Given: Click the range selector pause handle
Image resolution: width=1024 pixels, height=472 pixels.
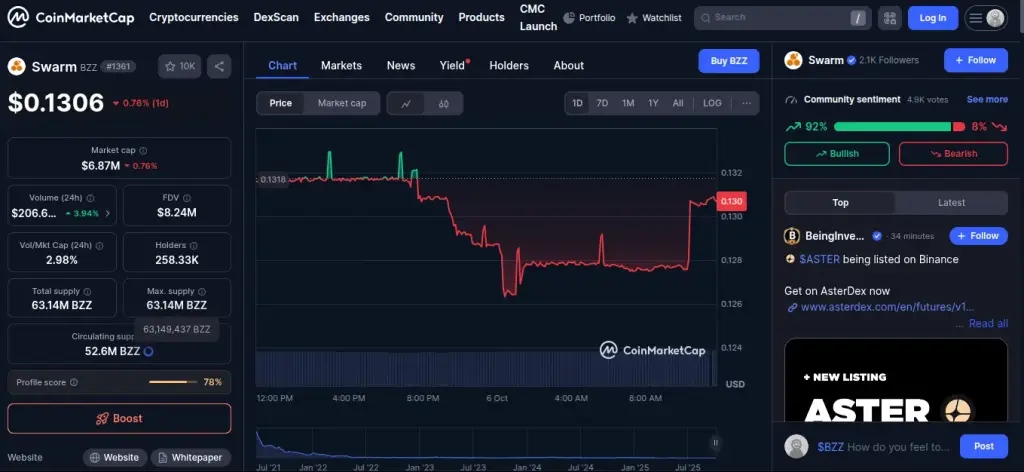Looking at the screenshot, I should [716, 443].
